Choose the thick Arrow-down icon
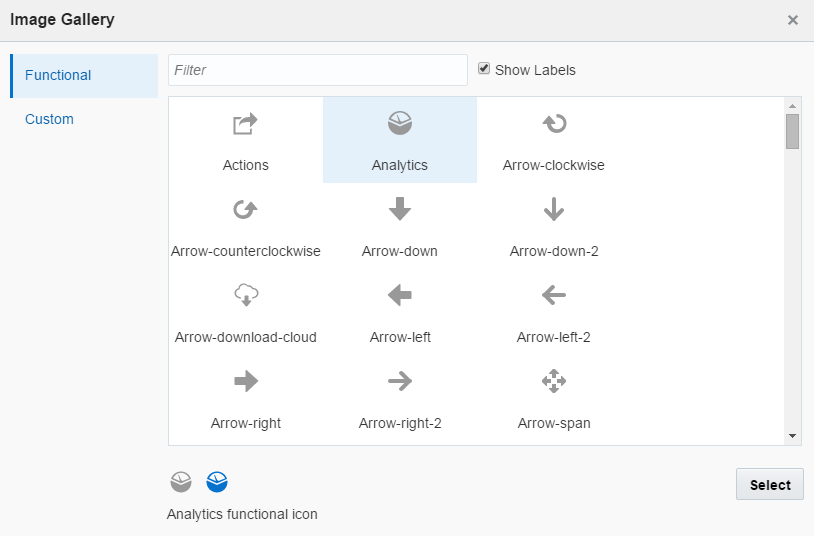The height and width of the screenshot is (536, 814). coord(400,209)
